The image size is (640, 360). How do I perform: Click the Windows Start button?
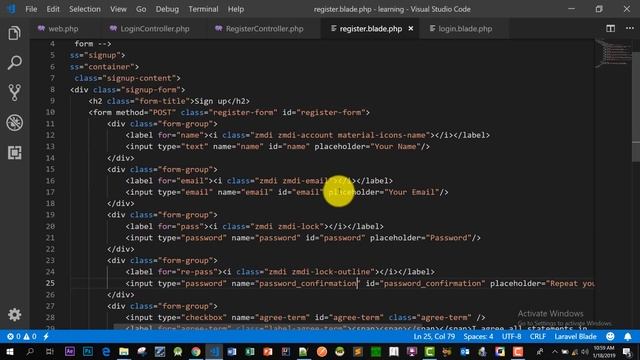coord(10,351)
